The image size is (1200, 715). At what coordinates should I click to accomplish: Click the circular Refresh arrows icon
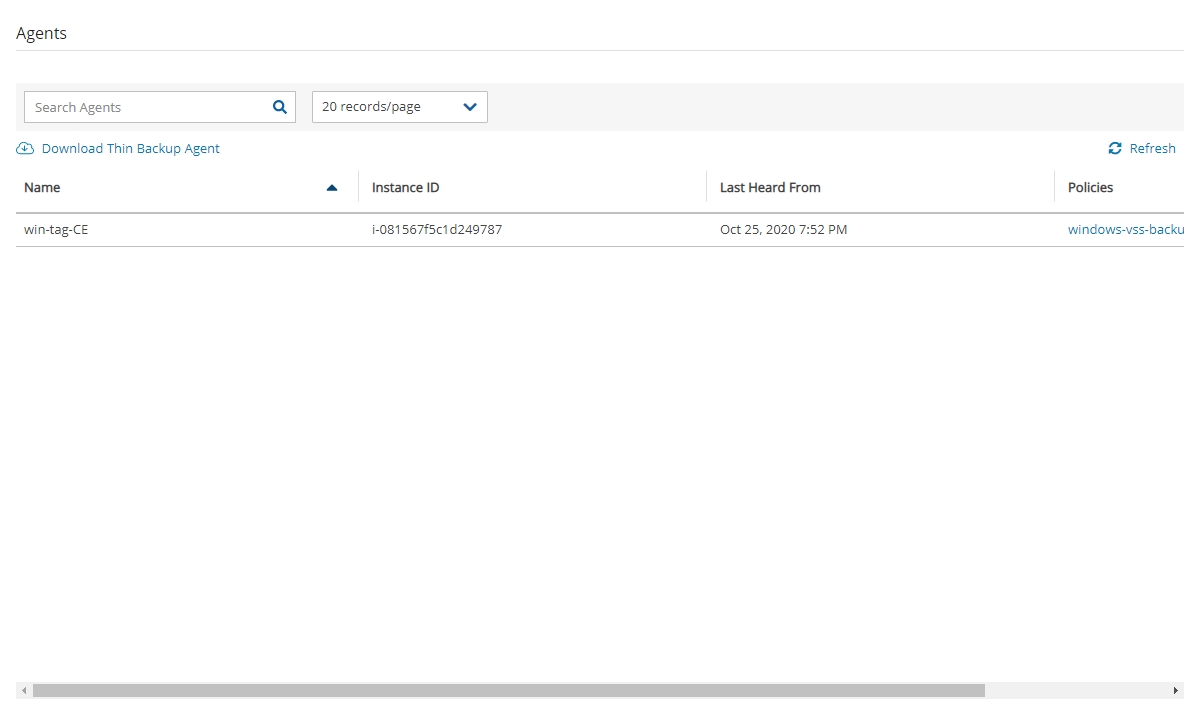[1115, 149]
